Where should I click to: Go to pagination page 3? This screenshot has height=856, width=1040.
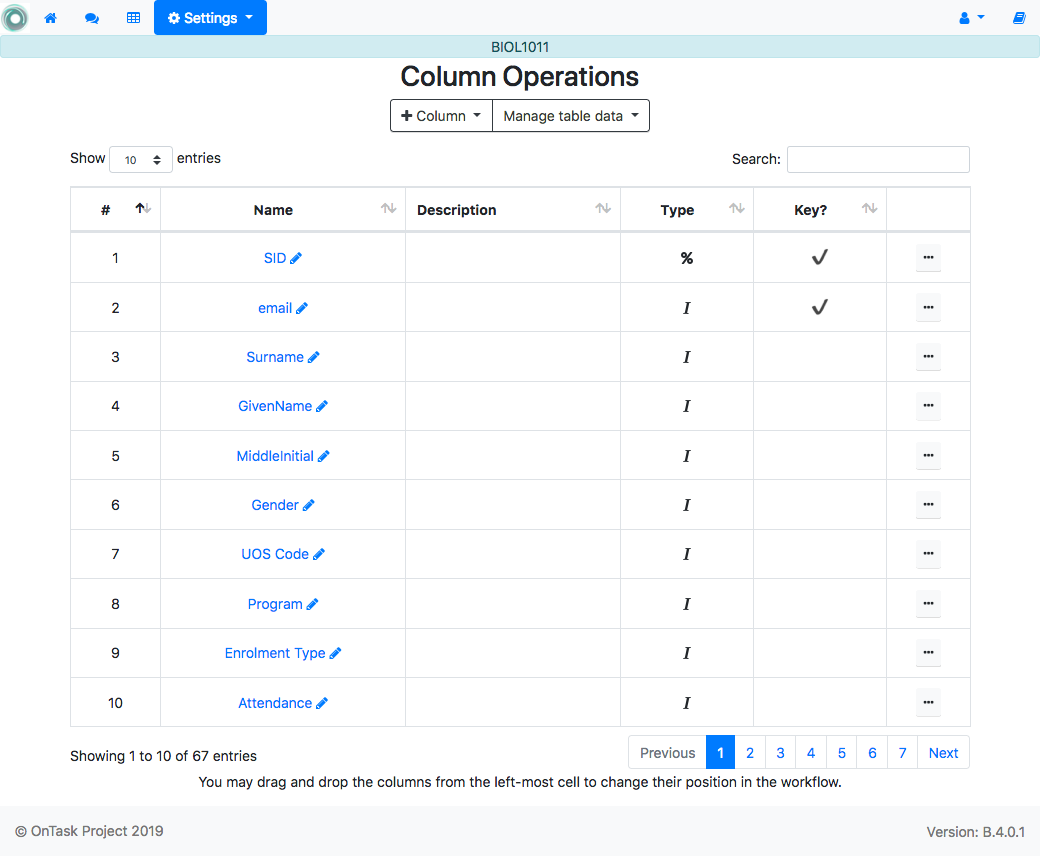(780, 753)
